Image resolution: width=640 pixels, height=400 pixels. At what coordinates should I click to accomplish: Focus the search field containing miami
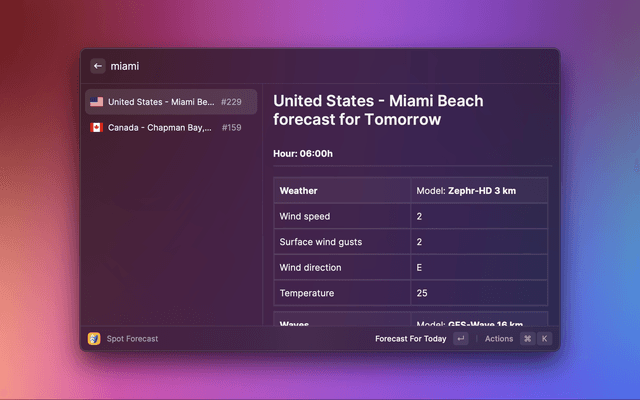pyautogui.click(x=300, y=66)
